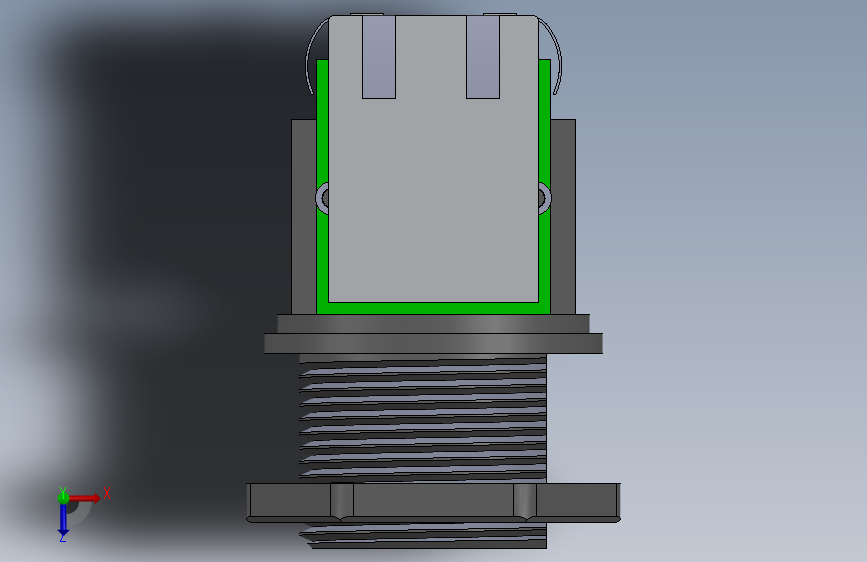Screen dimensions: 867x562
Task: Select the right bluish tab on the connector top
Action: [483, 57]
